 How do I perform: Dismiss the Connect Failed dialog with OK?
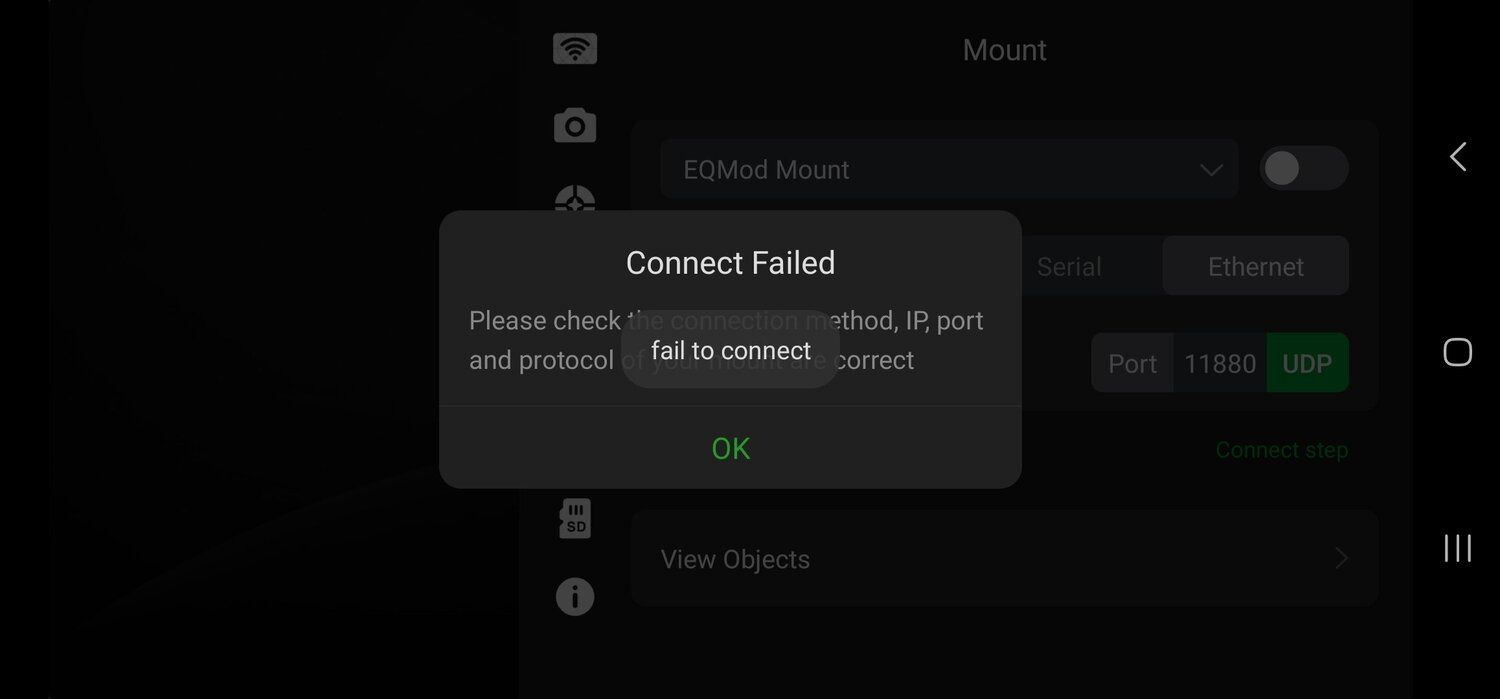[730, 448]
